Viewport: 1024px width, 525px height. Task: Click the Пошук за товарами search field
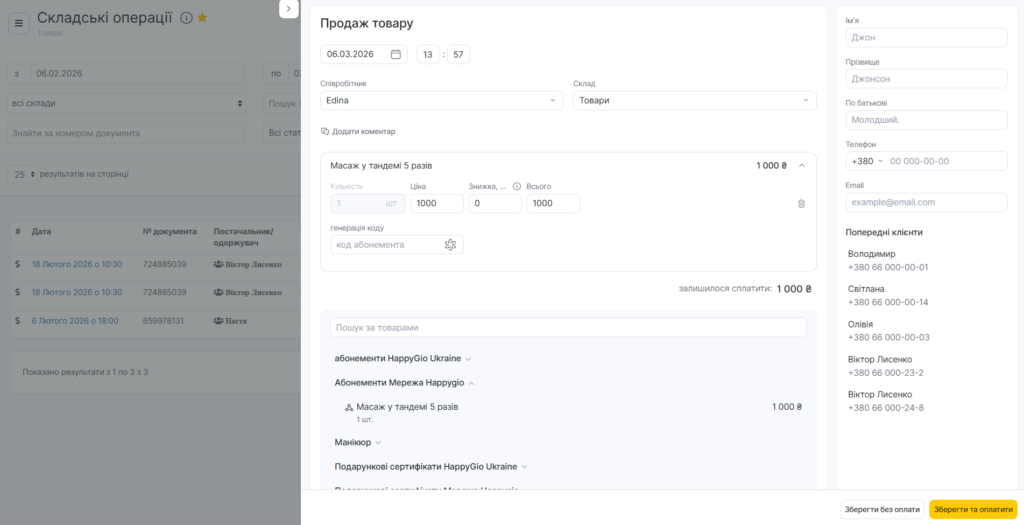tap(568, 328)
